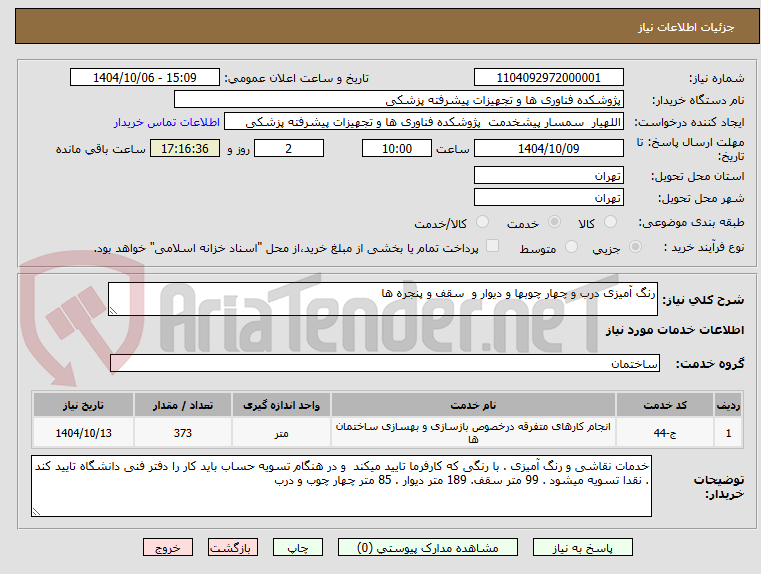
Task: Click the need date cell 1404/10/13
Action: pyautogui.click(x=83, y=433)
